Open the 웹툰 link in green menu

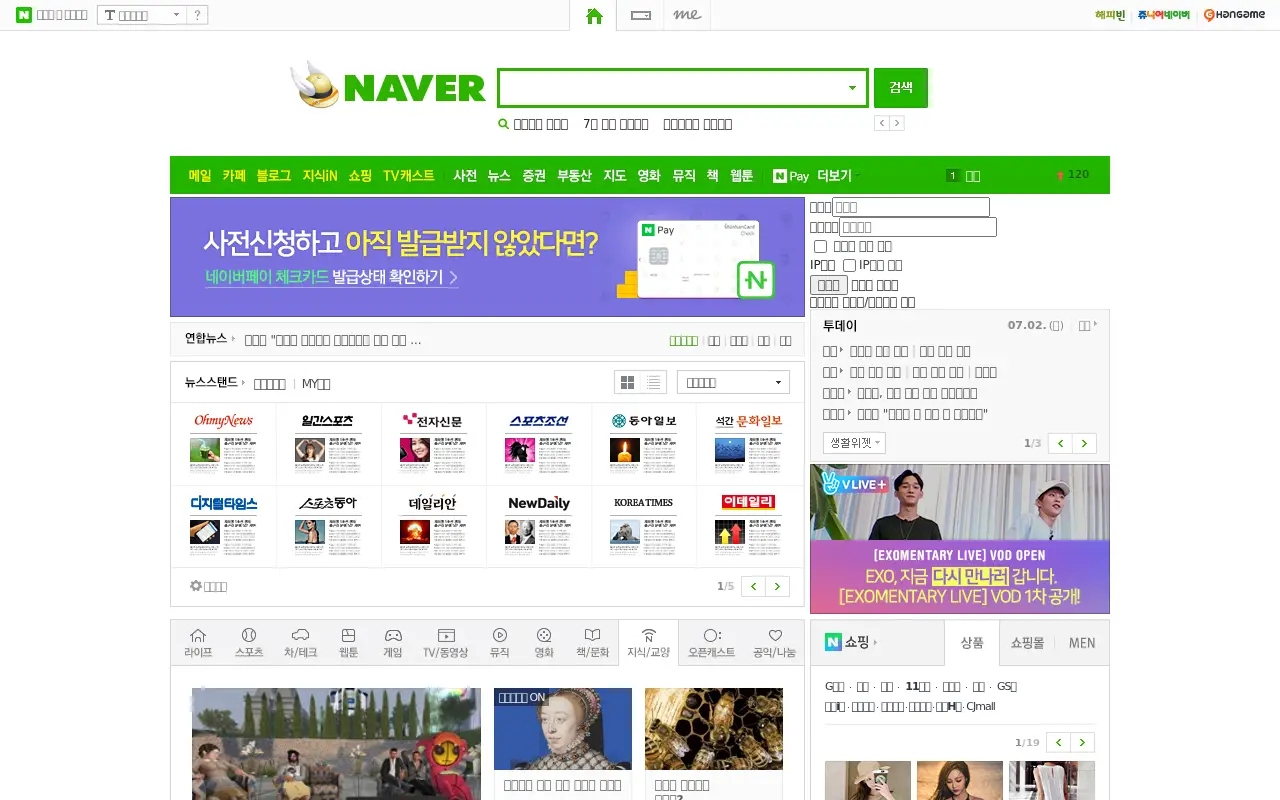coord(741,176)
